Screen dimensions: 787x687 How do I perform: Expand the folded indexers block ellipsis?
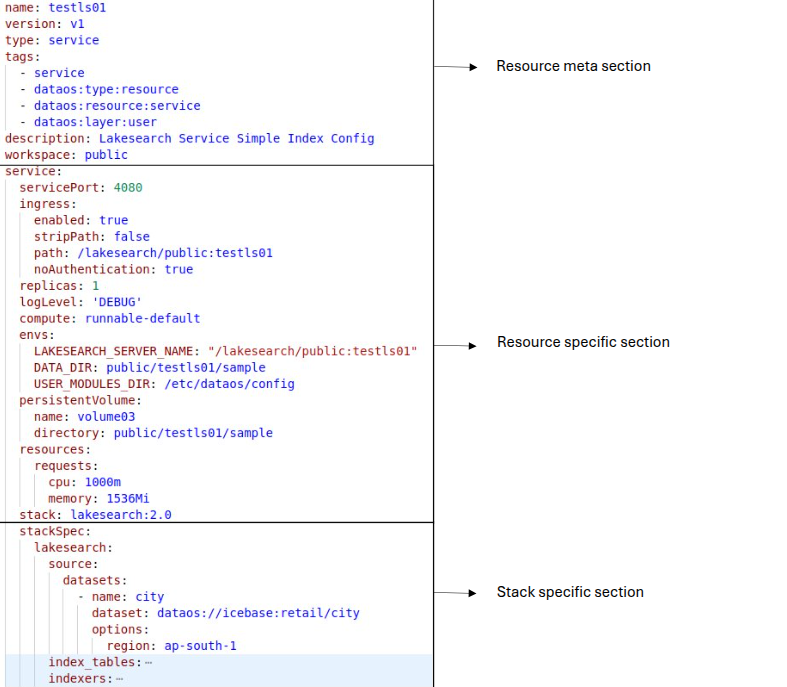(119, 679)
